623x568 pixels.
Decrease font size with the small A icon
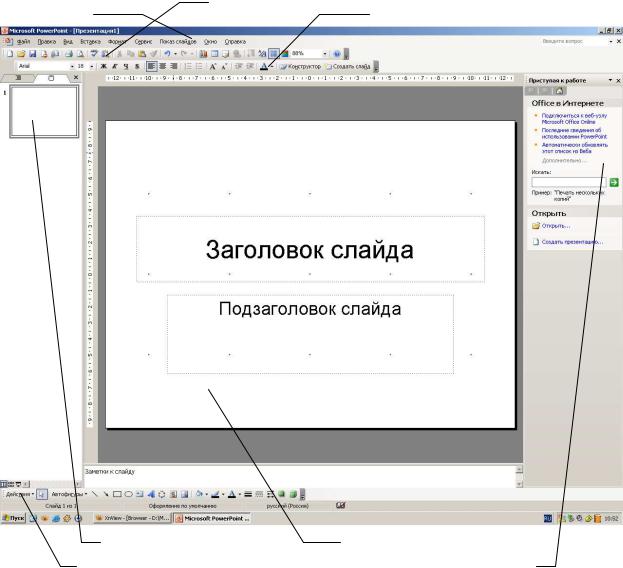224,66
